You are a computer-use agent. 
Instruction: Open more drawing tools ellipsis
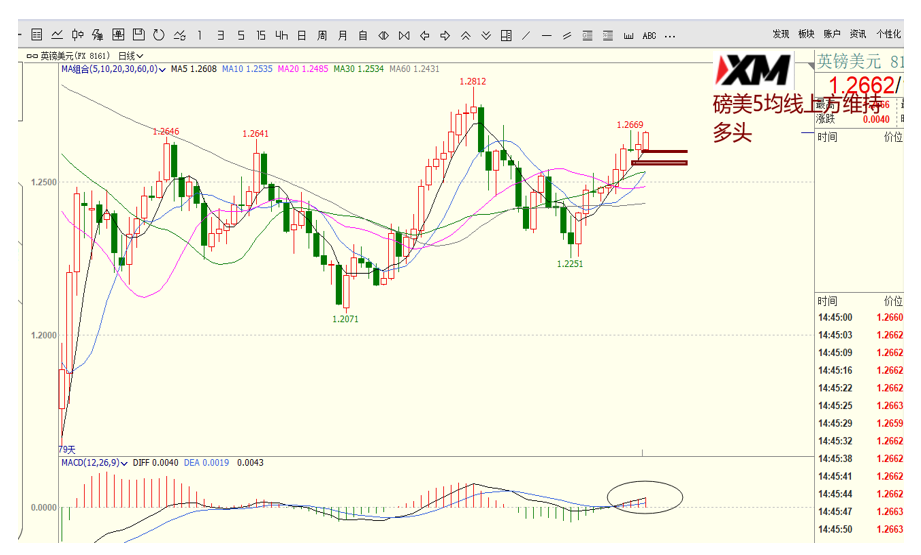(x=670, y=36)
